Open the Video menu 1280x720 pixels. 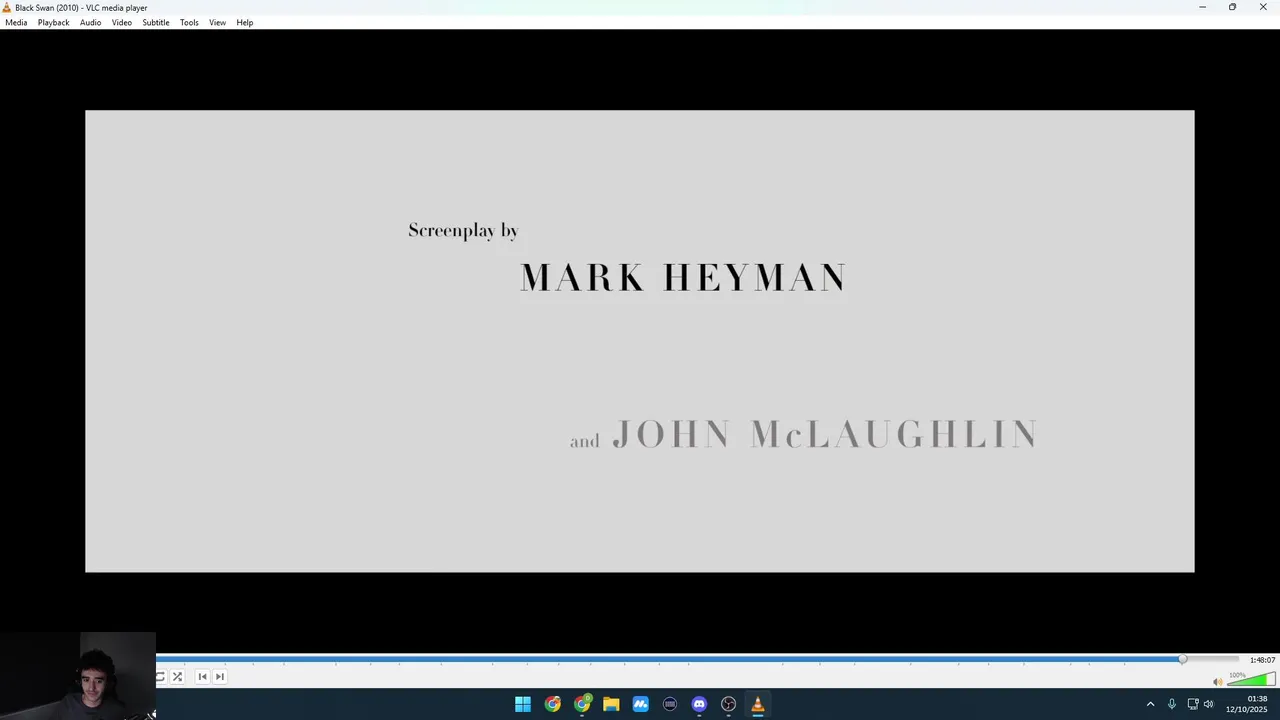pyautogui.click(x=122, y=22)
